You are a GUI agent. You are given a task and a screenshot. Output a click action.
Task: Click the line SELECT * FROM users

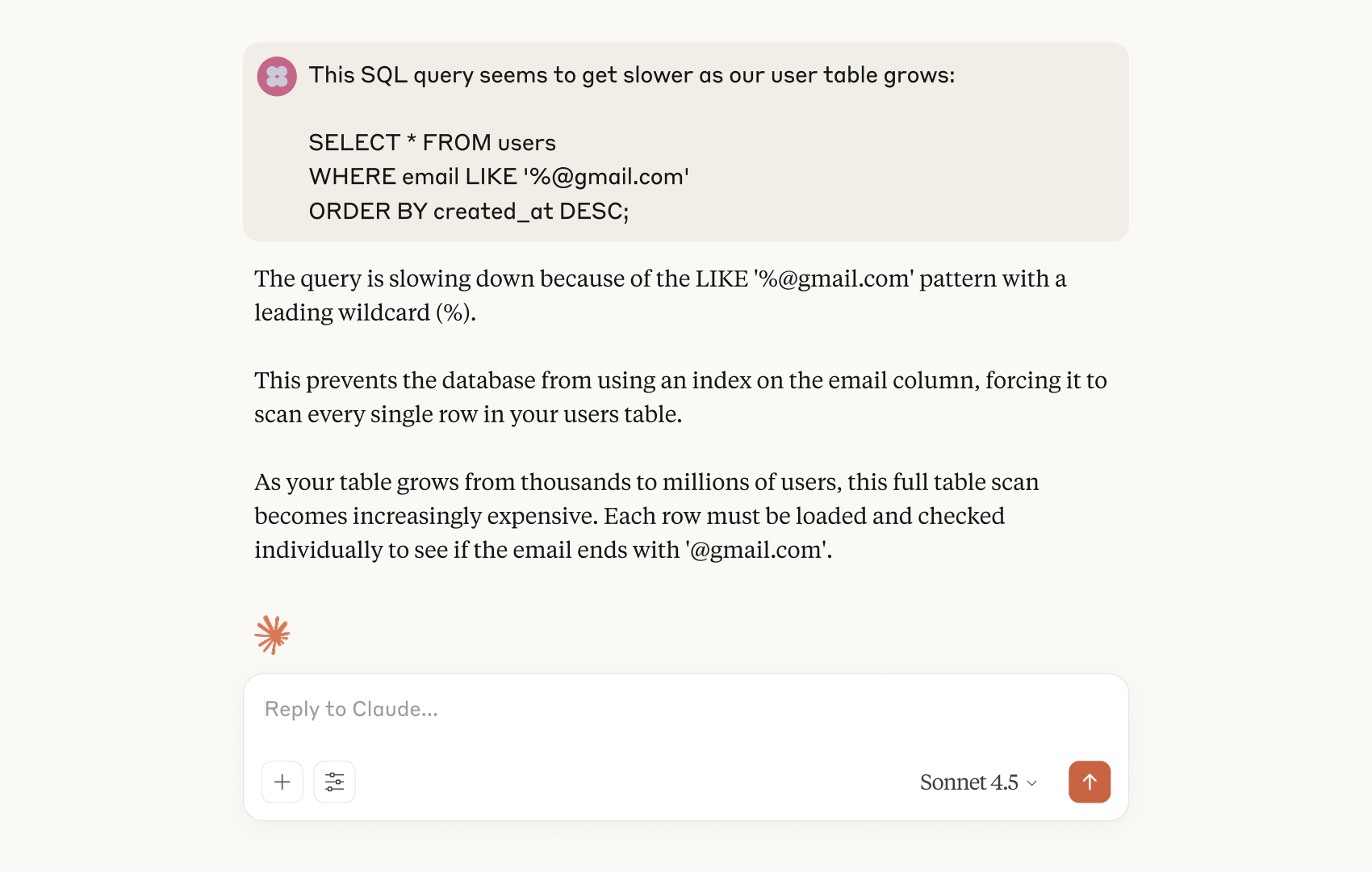433,143
